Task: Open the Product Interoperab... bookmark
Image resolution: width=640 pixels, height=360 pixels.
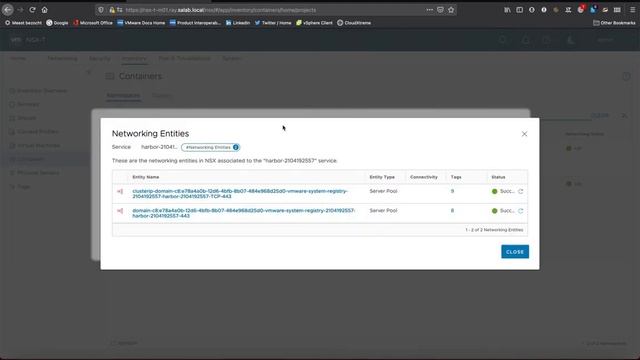Action: tap(195, 23)
